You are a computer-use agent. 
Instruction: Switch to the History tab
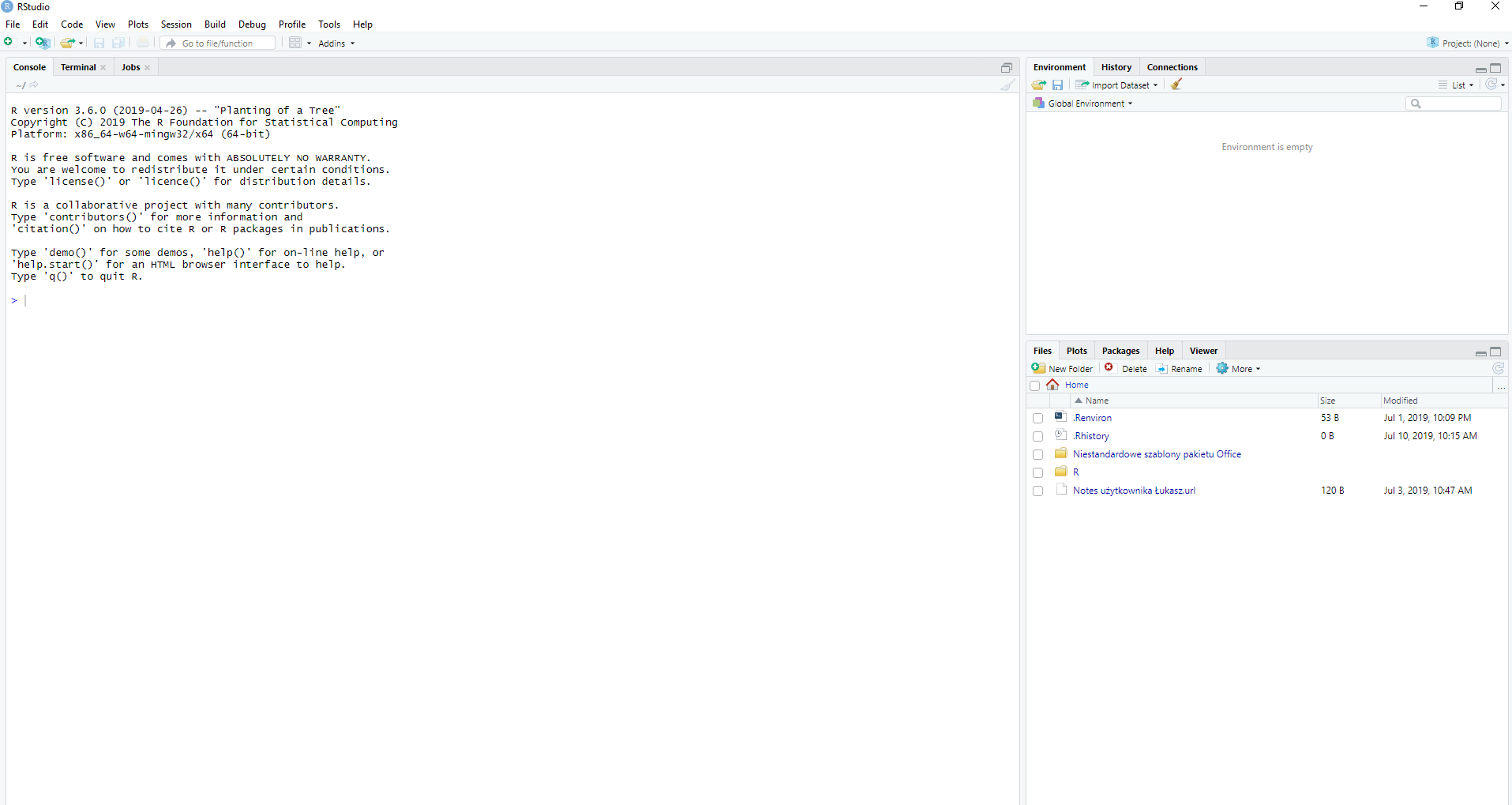[x=1116, y=67]
